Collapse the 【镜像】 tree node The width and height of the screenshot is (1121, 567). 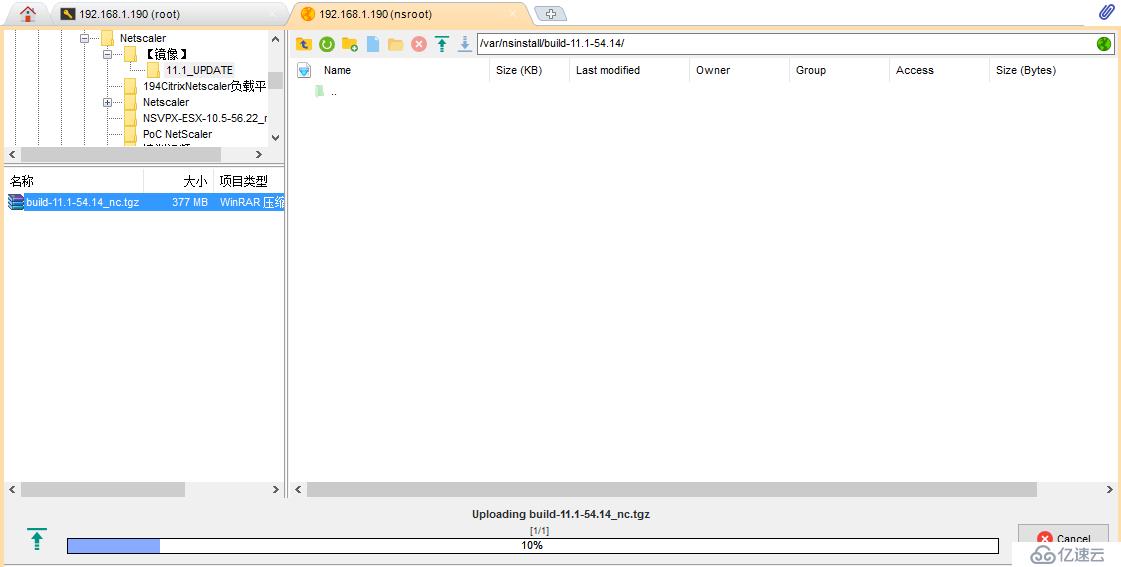tap(107, 54)
